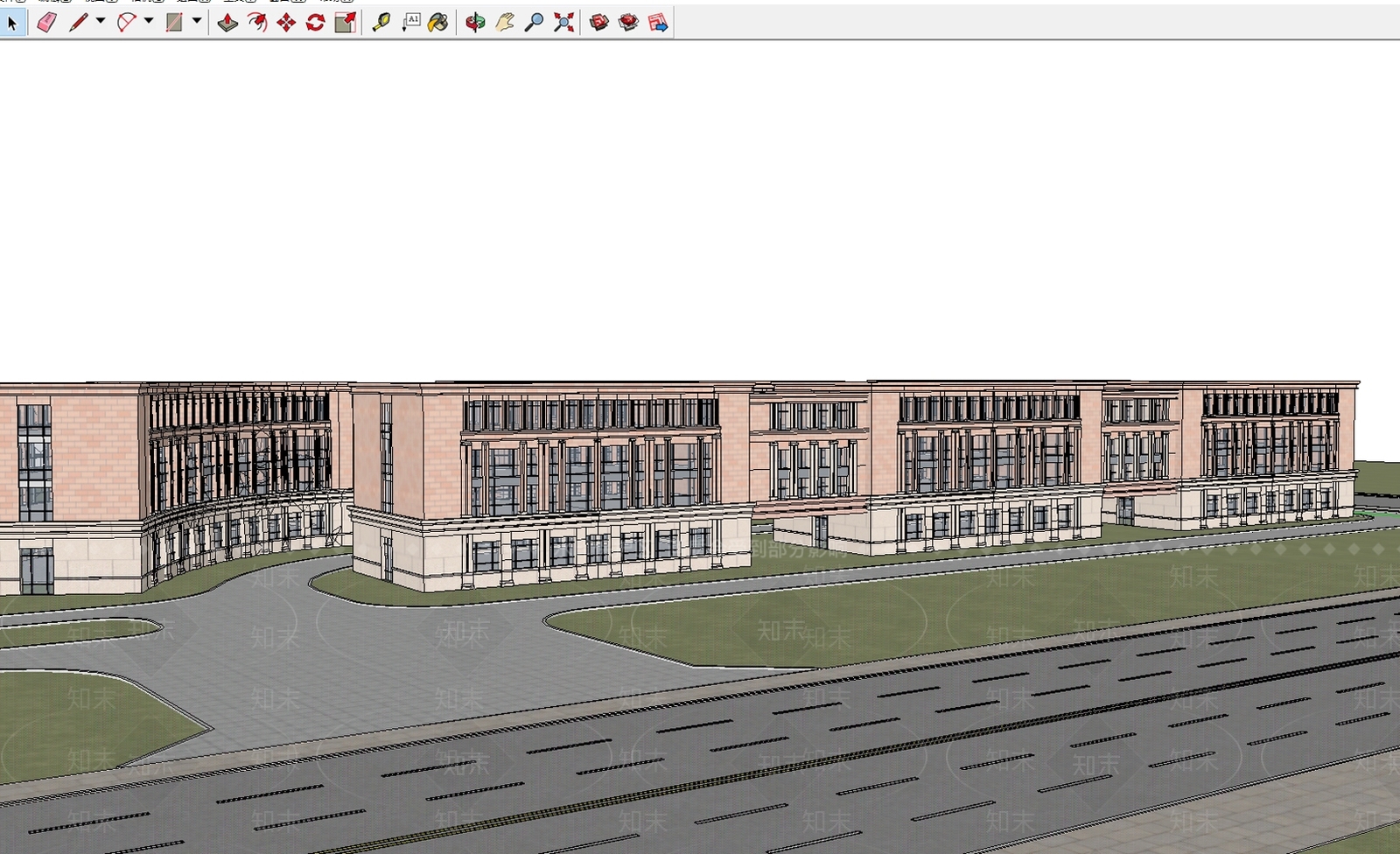Viewport: 1400px width, 854px height.
Task: Open the Rectangle shape tool dropdown
Action: (x=197, y=22)
